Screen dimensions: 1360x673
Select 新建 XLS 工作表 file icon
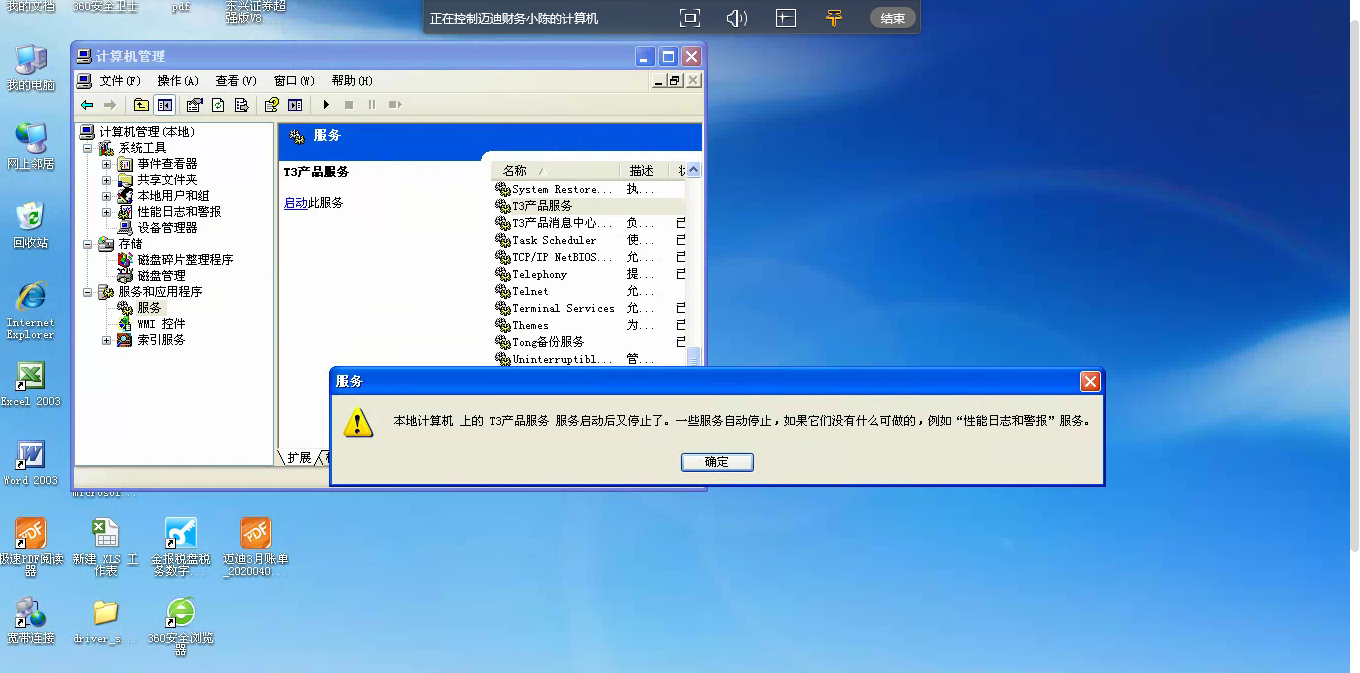(105, 547)
